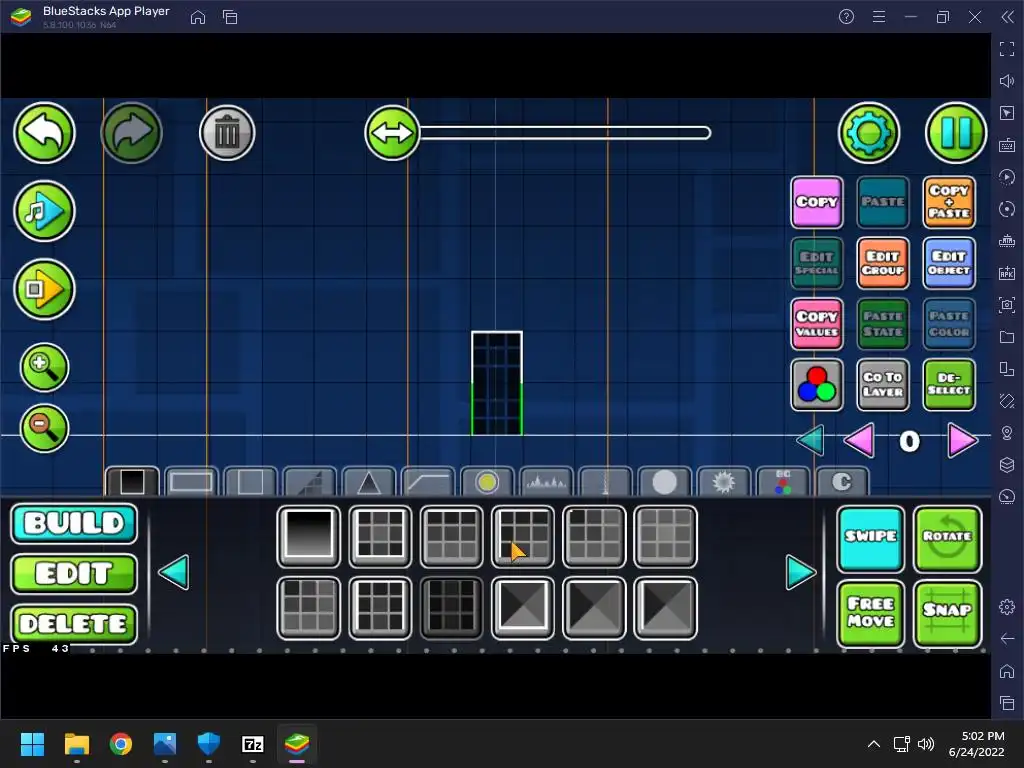The width and height of the screenshot is (1024, 768).
Task: Click Go To Layer button
Action: 882,385
